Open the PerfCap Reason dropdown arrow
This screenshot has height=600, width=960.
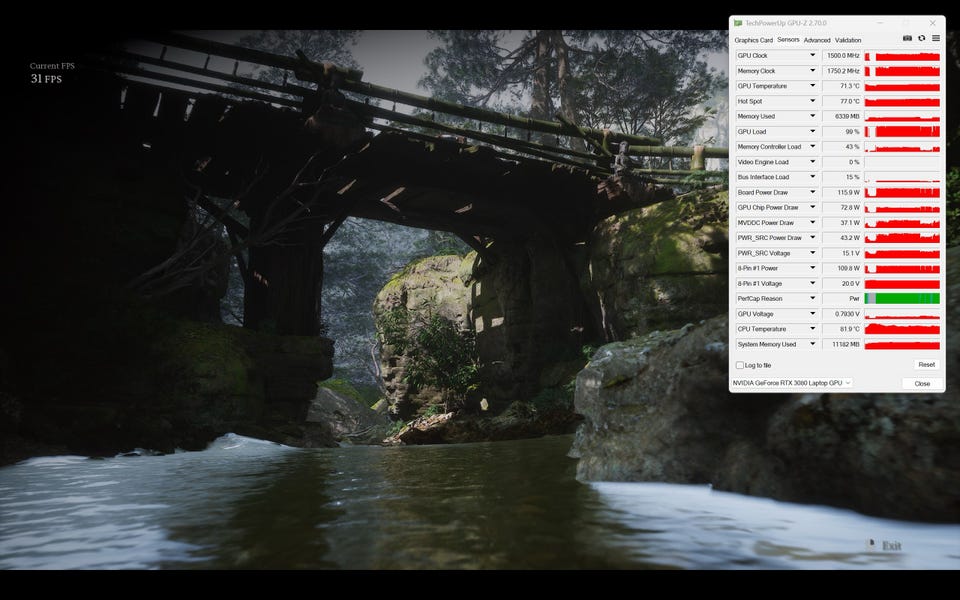pyautogui.click(x=812, y=298)
